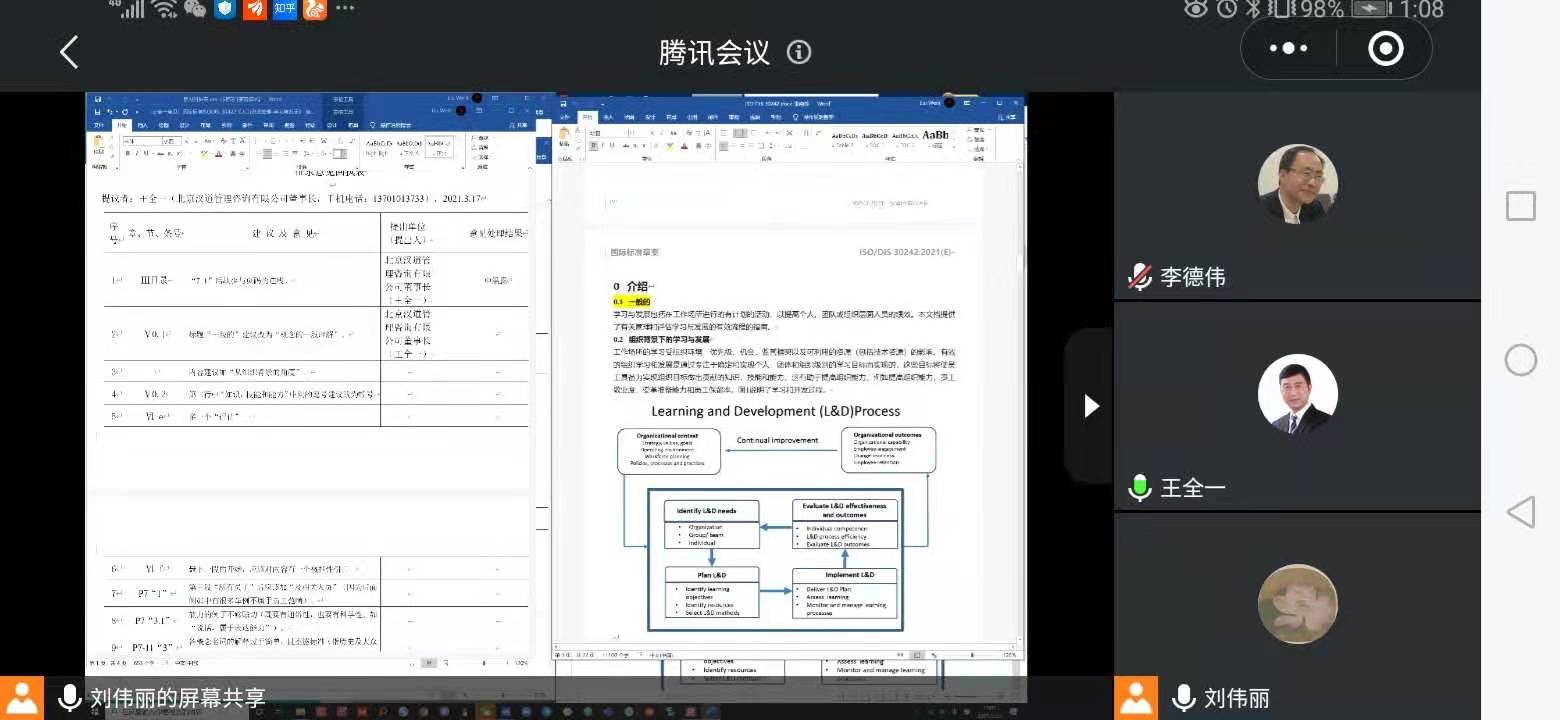Toggle 王全一's green microphone icon

[x=1140, y=488]
